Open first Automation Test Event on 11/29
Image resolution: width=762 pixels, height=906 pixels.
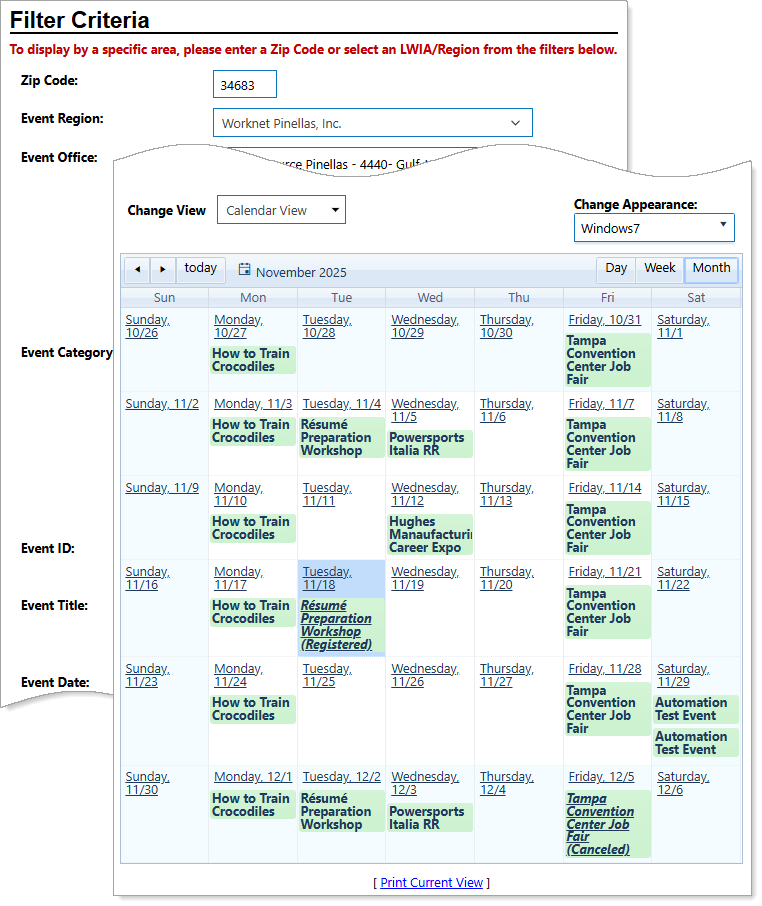(x=691, y=709)
